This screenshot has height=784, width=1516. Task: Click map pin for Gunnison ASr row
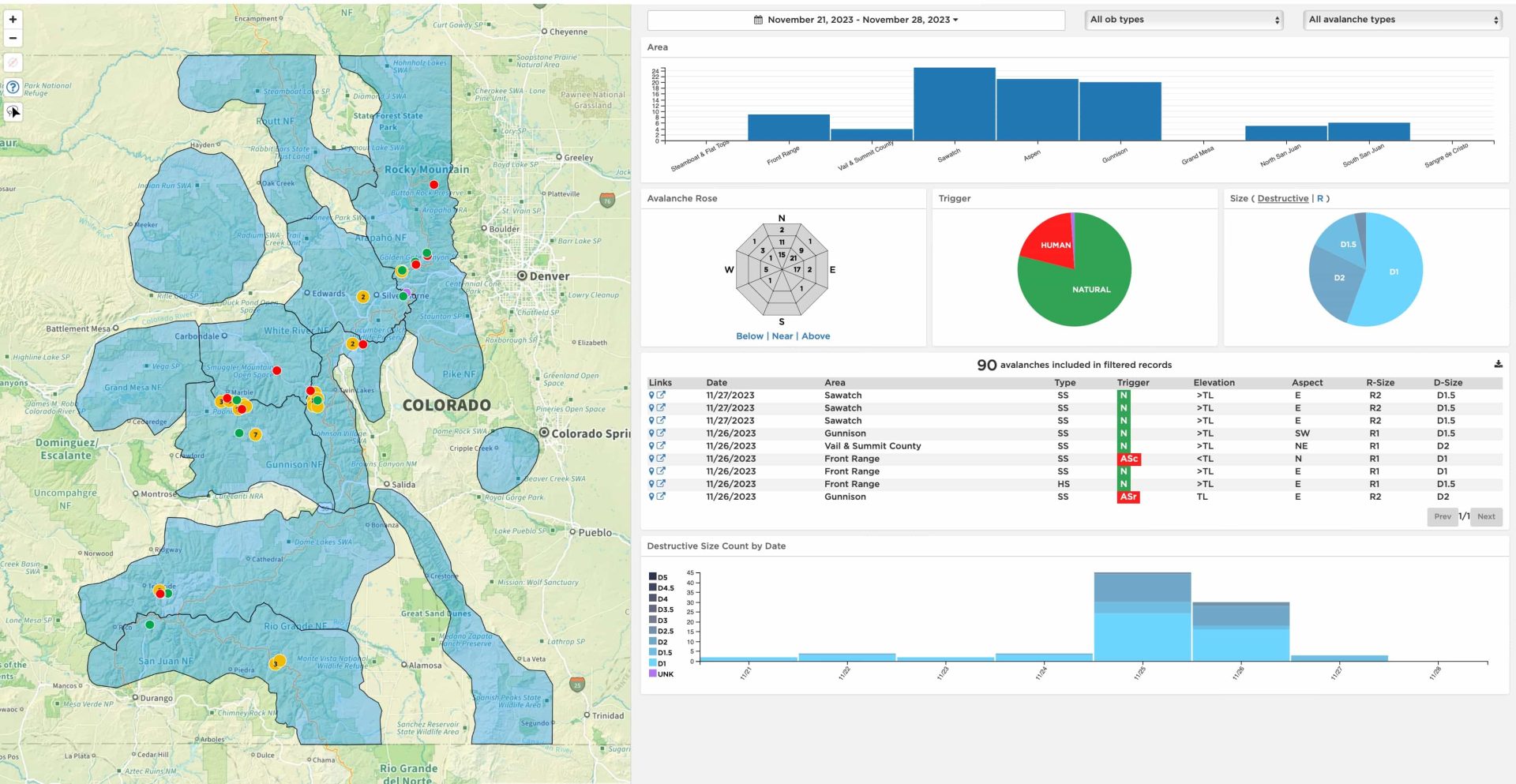click(651, 497)
